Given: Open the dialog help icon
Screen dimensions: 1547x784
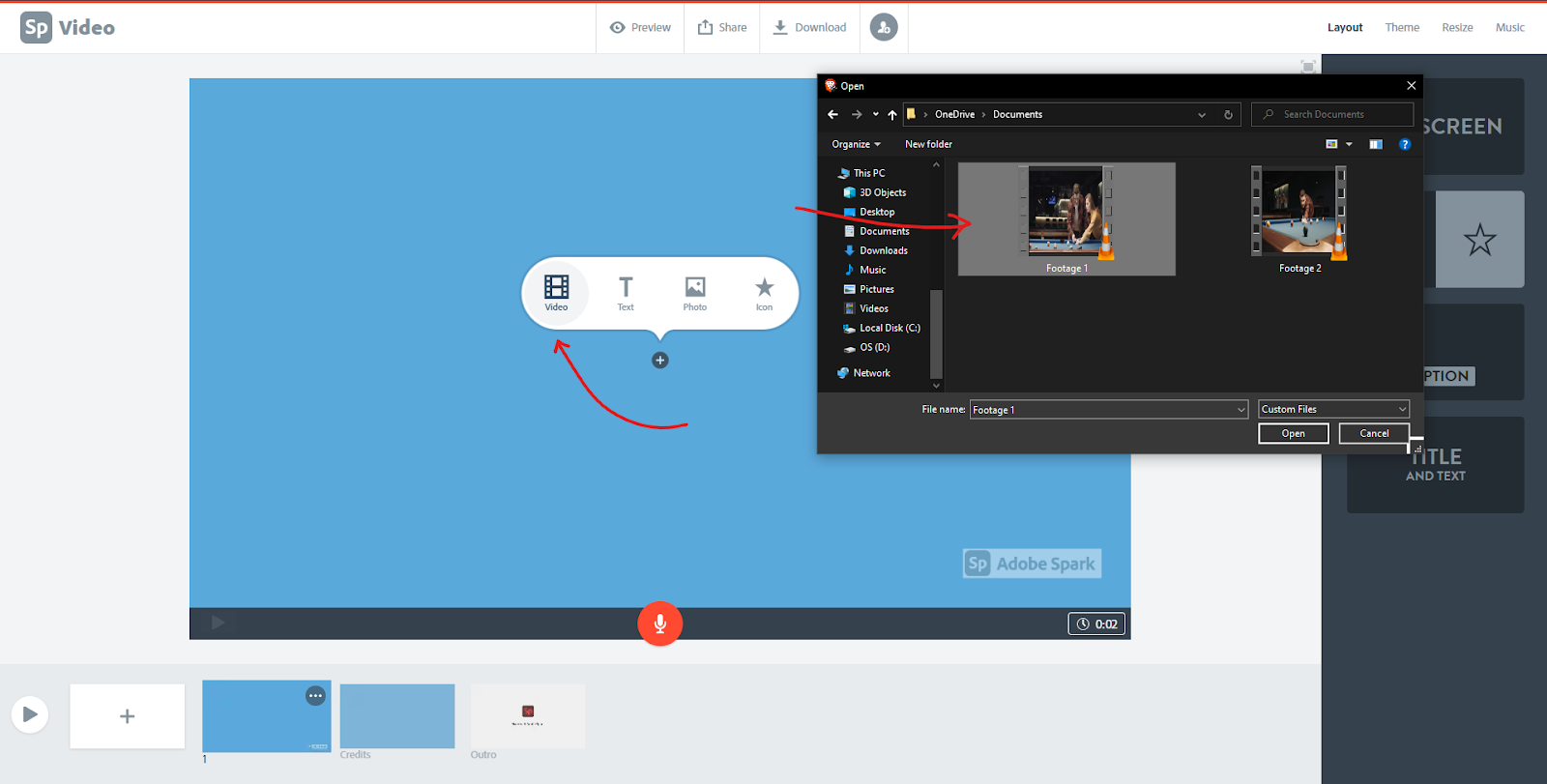Looking at the screenshot, I should pos(1405,144).
